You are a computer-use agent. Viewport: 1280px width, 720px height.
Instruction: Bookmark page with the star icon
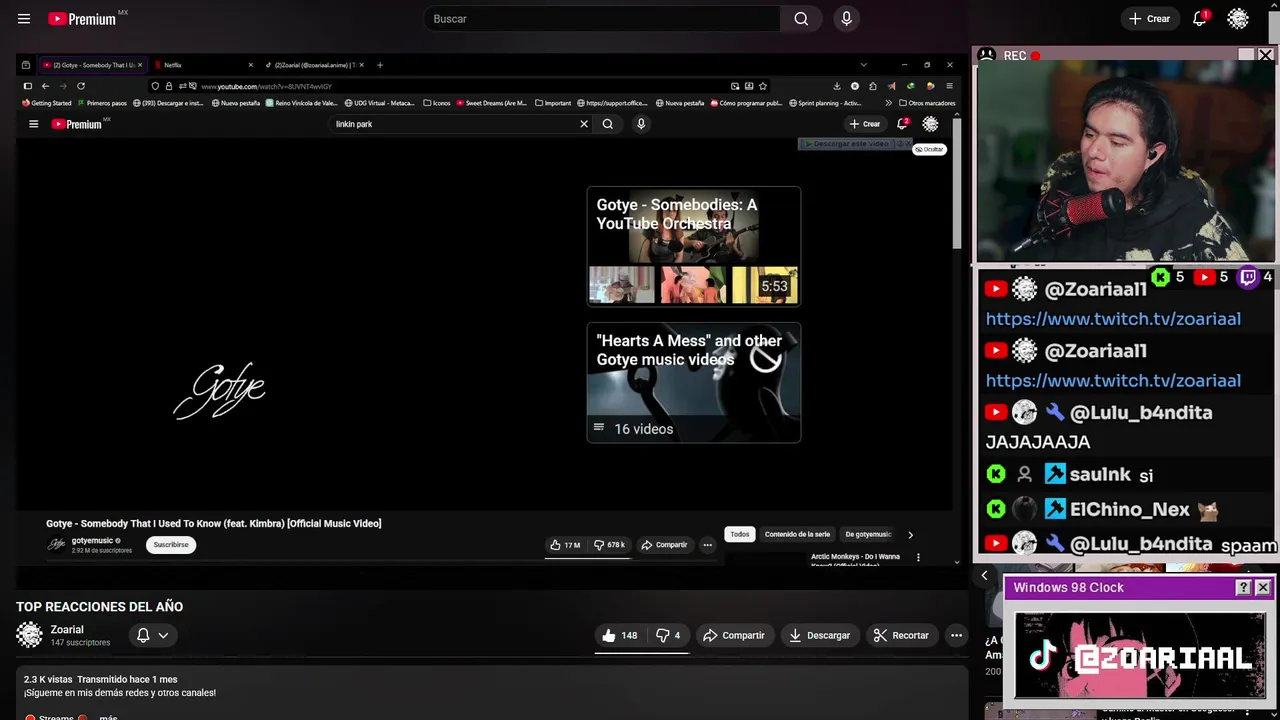tap(763, 86)
